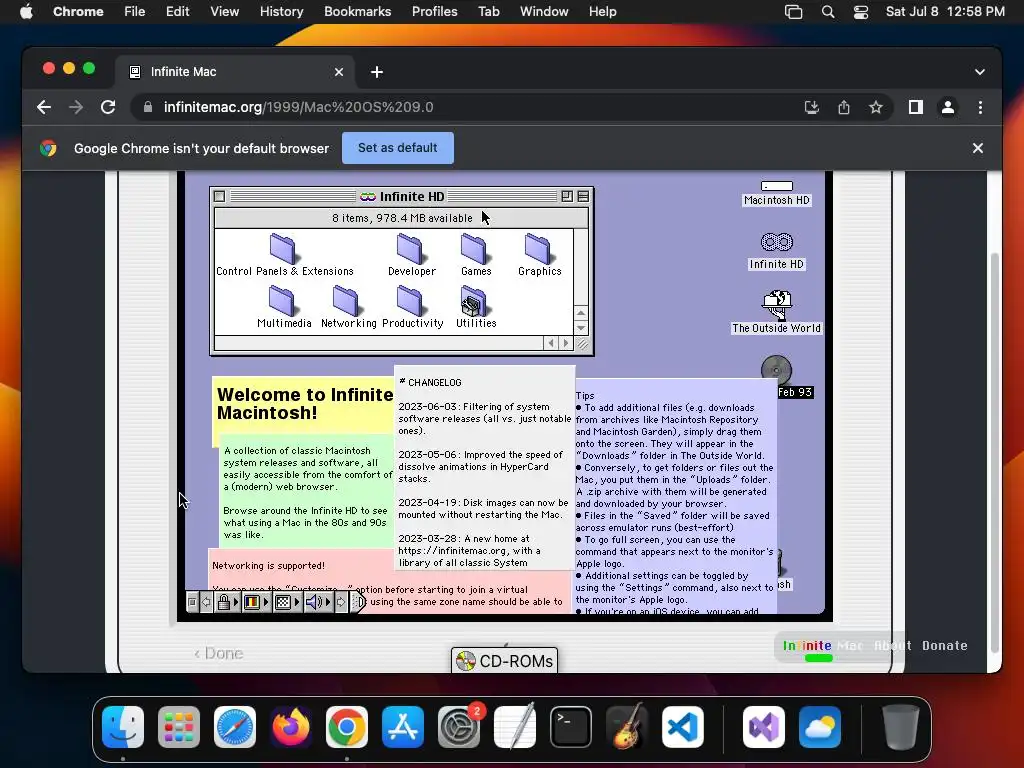
Task: Close the Infinite Mac browser tab
Action: (339, 72)
